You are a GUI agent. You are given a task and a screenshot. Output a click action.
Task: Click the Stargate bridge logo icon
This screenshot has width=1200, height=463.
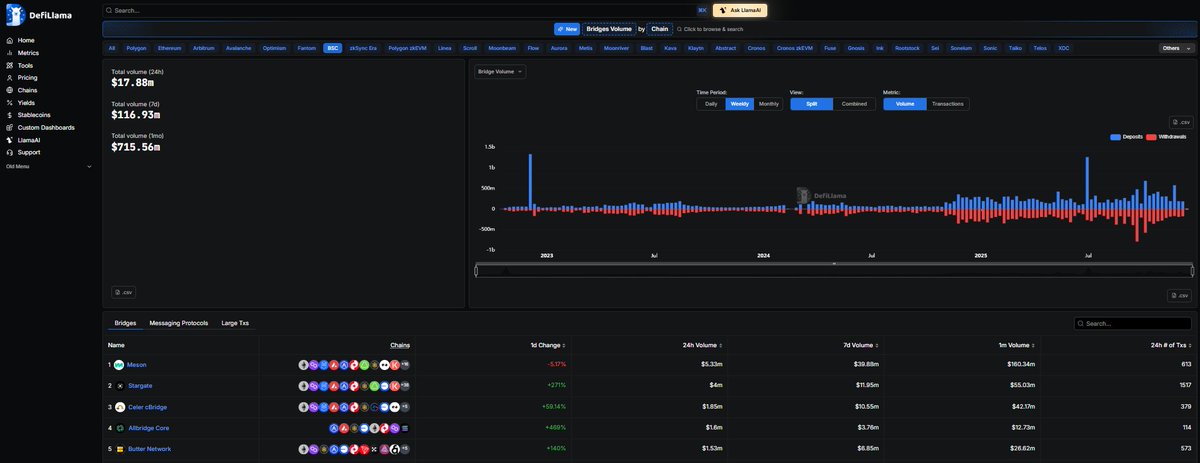(x=119, y=385)
